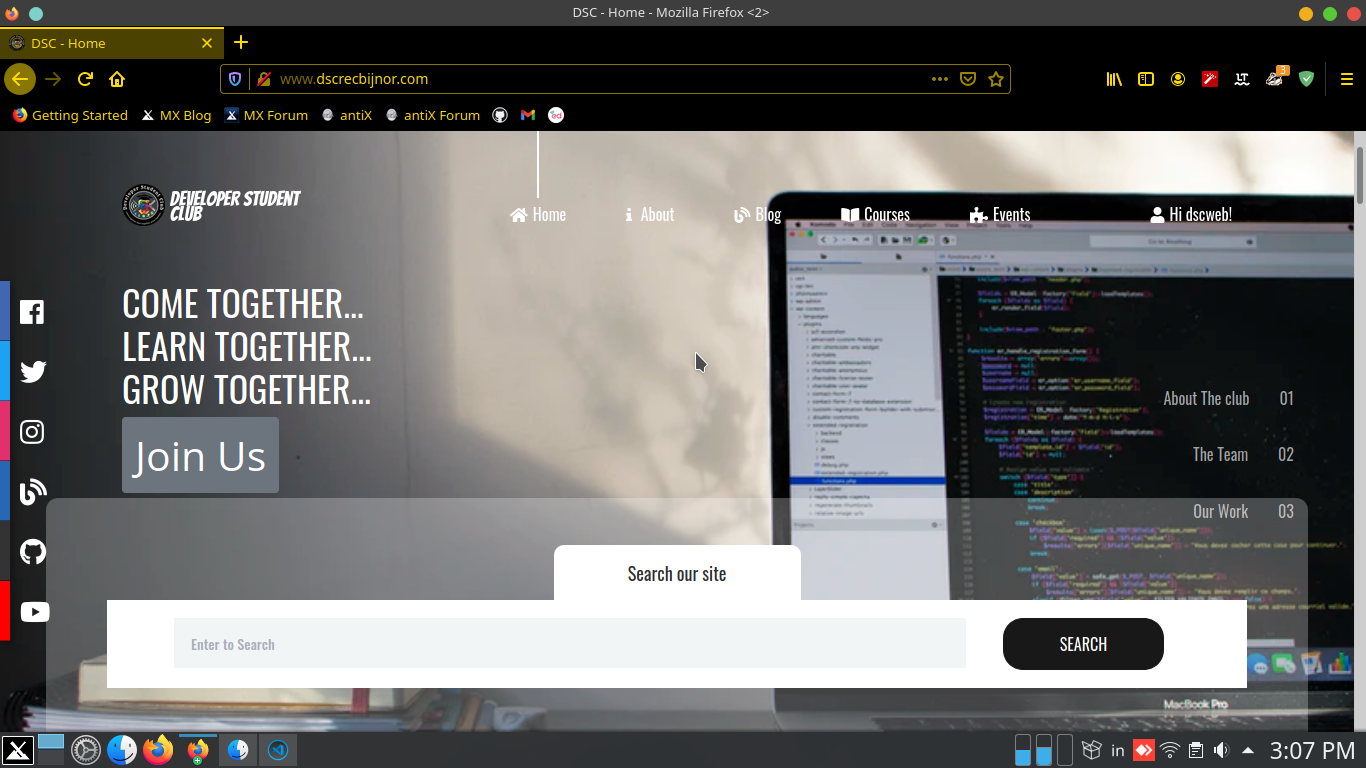Screen dimensions: 1366x768
Task: Jump to Our Work section 03
Action: (x=1243, y=511)
